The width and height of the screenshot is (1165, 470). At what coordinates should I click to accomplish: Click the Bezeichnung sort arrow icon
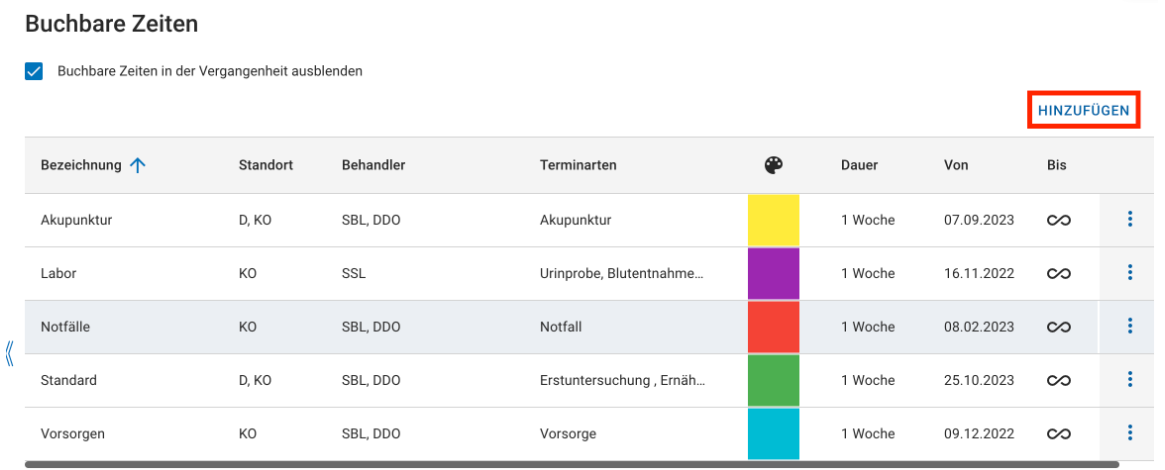pos(138,165)
